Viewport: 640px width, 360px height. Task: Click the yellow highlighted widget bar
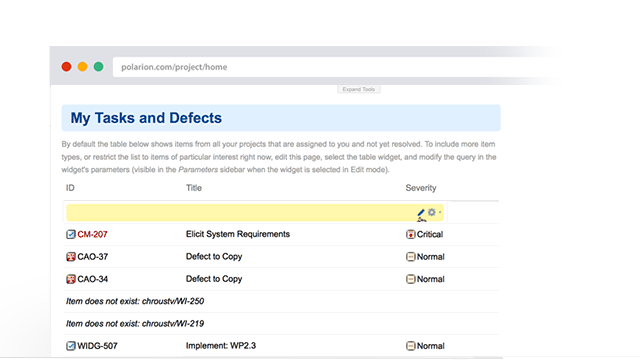click(255, 213)
